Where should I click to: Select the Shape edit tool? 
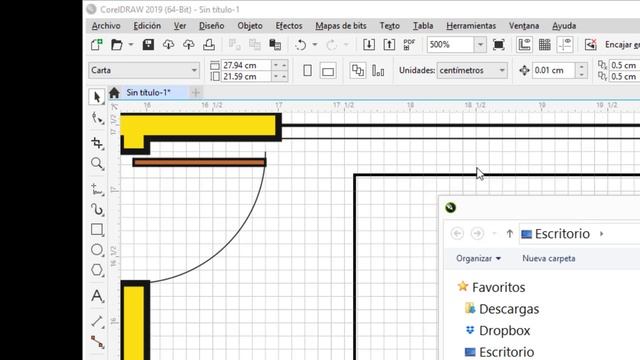[97, 118]
